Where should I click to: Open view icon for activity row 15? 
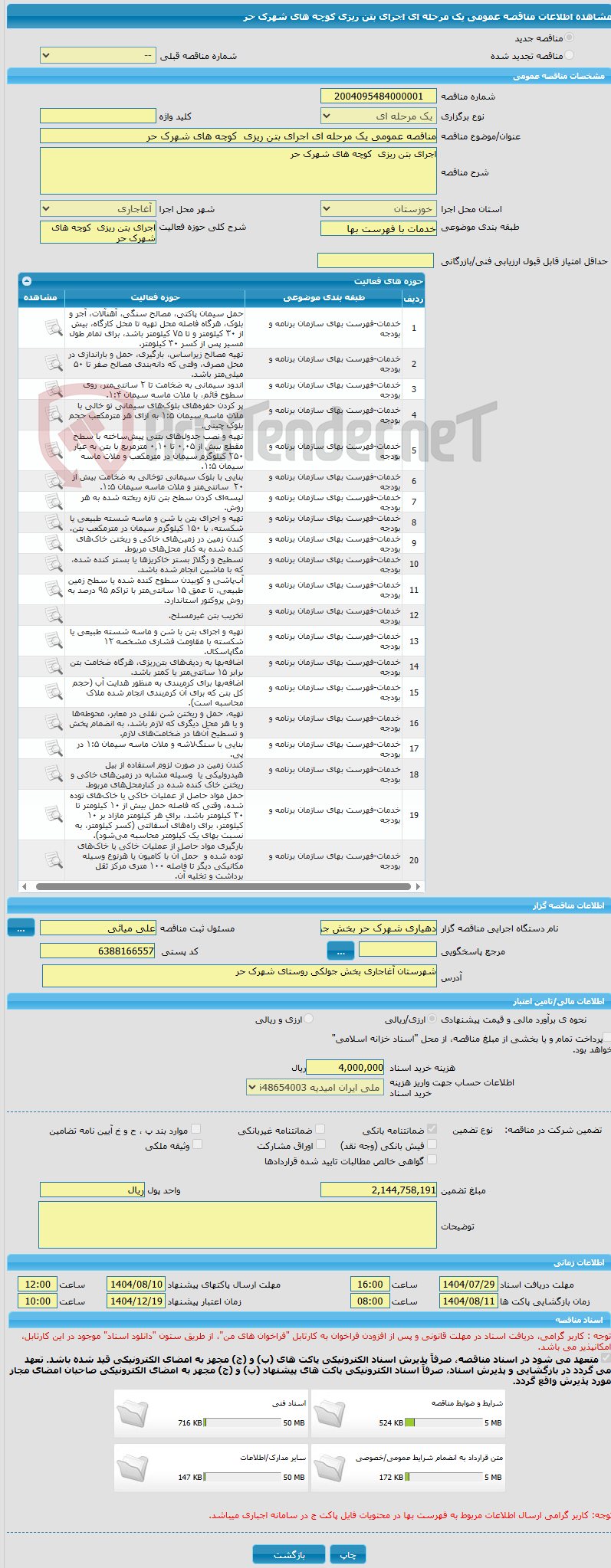click(53, 692)
